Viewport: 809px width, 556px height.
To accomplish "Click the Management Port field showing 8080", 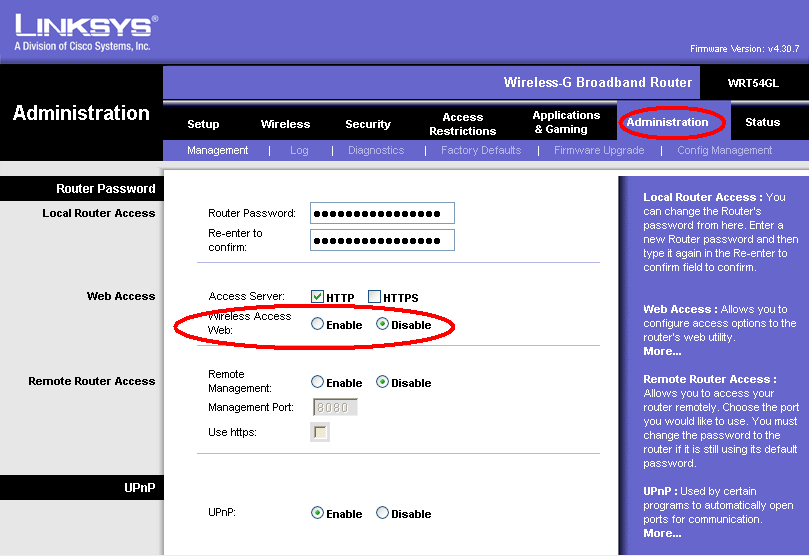I will click(x=335, y=407).
